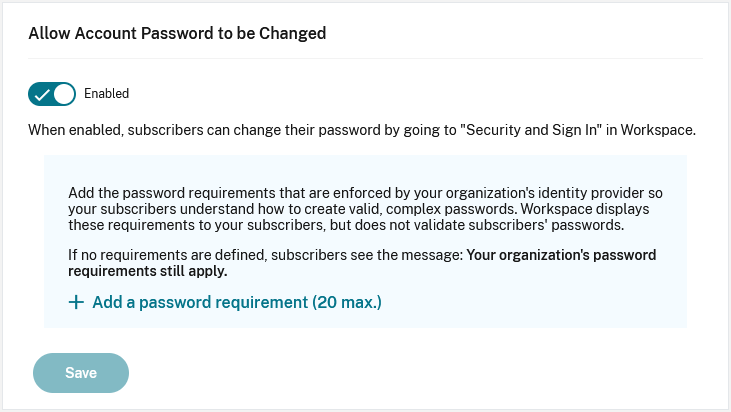The height and width of the screenshot is (412, 731).
Task: Click the bold "requirements still apply." text
Action: (x=148, y=271)
